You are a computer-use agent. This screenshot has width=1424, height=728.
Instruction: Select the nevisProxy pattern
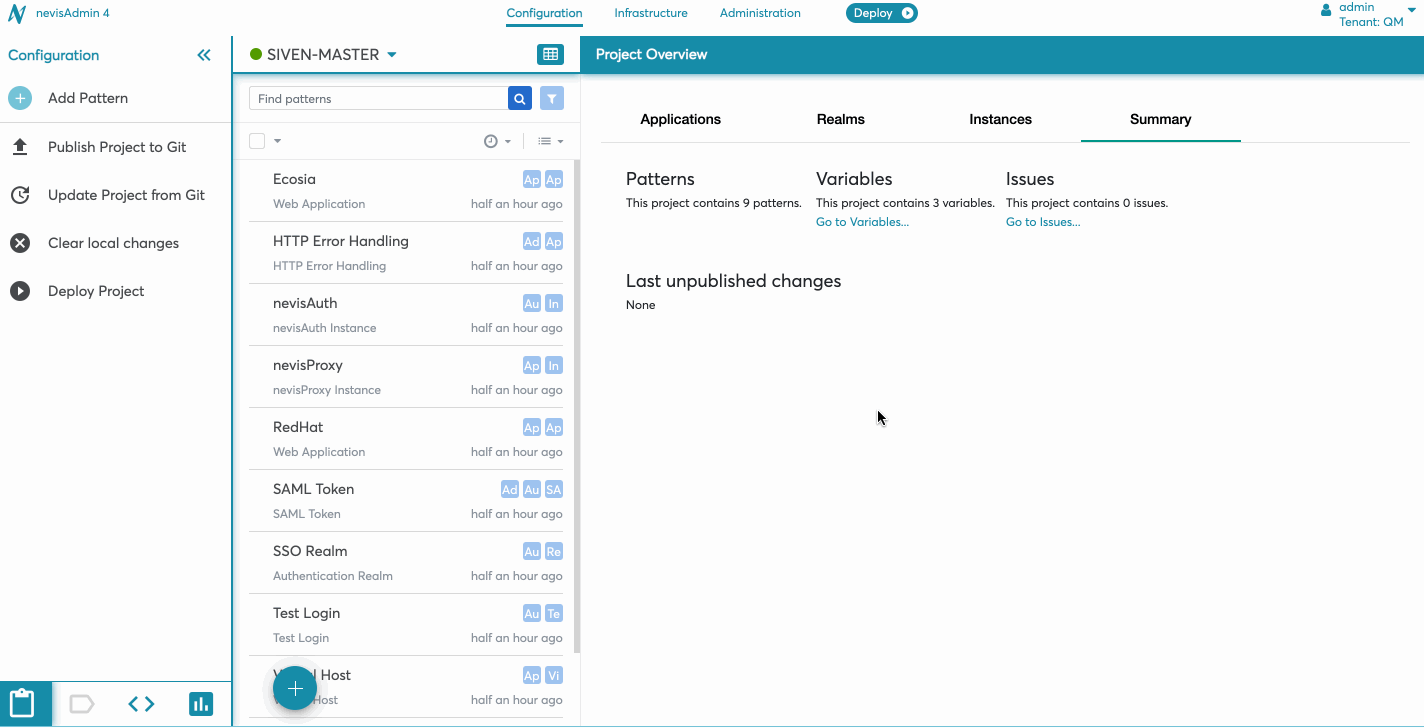click(x=406, y=377)
